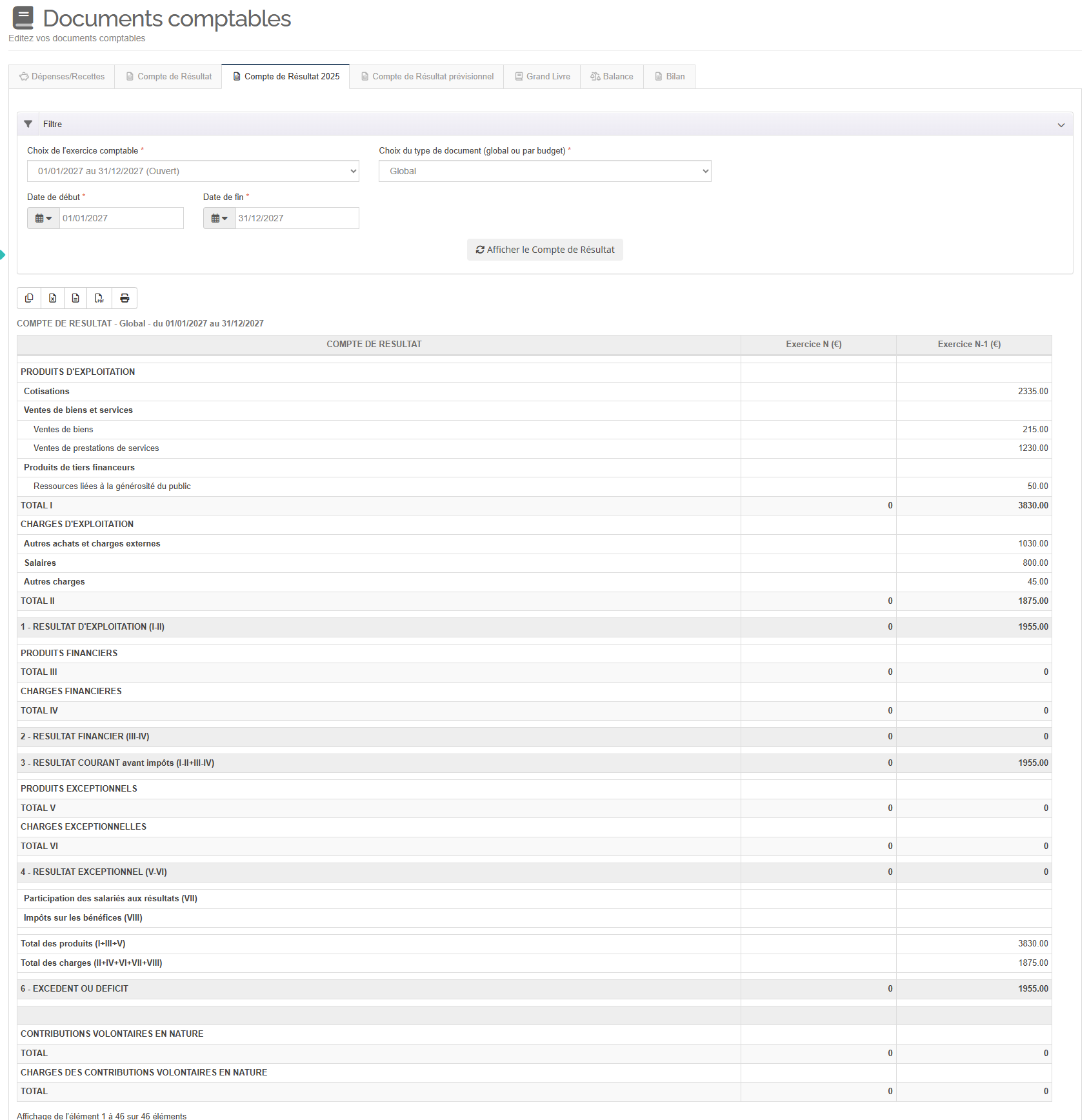
Task: Click Afficher le Compte de Résultat button
Action: point(544,250)
